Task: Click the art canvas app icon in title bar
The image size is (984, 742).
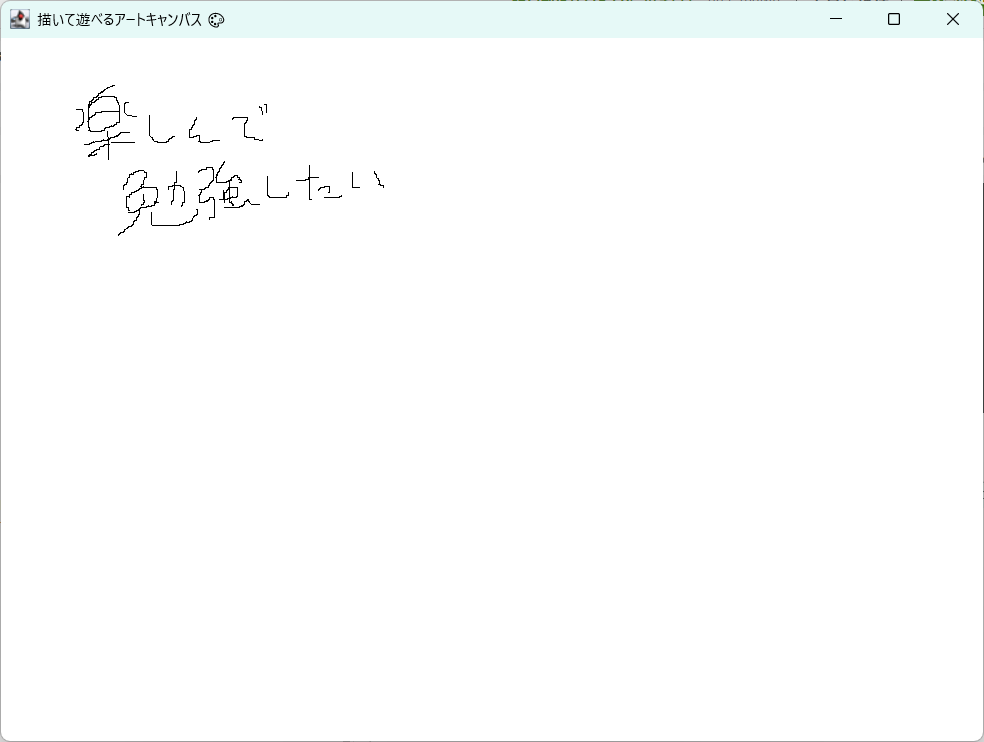Action: (20, 19)
